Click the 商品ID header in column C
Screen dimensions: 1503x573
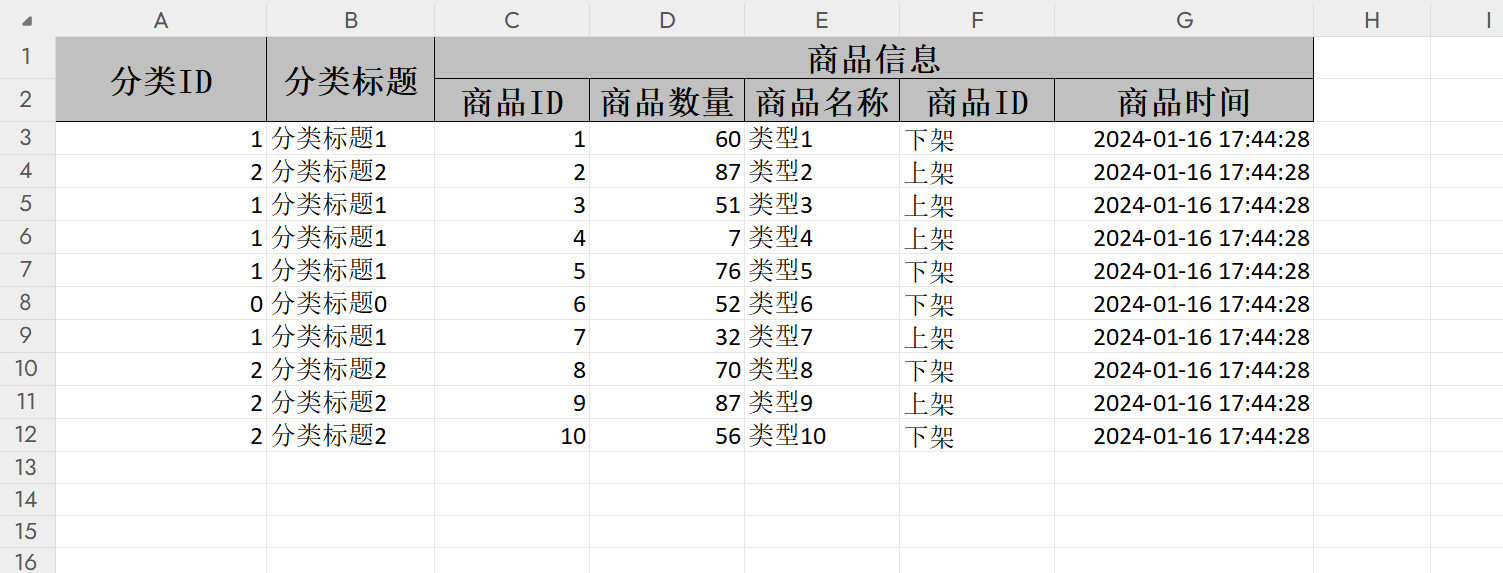512,100
